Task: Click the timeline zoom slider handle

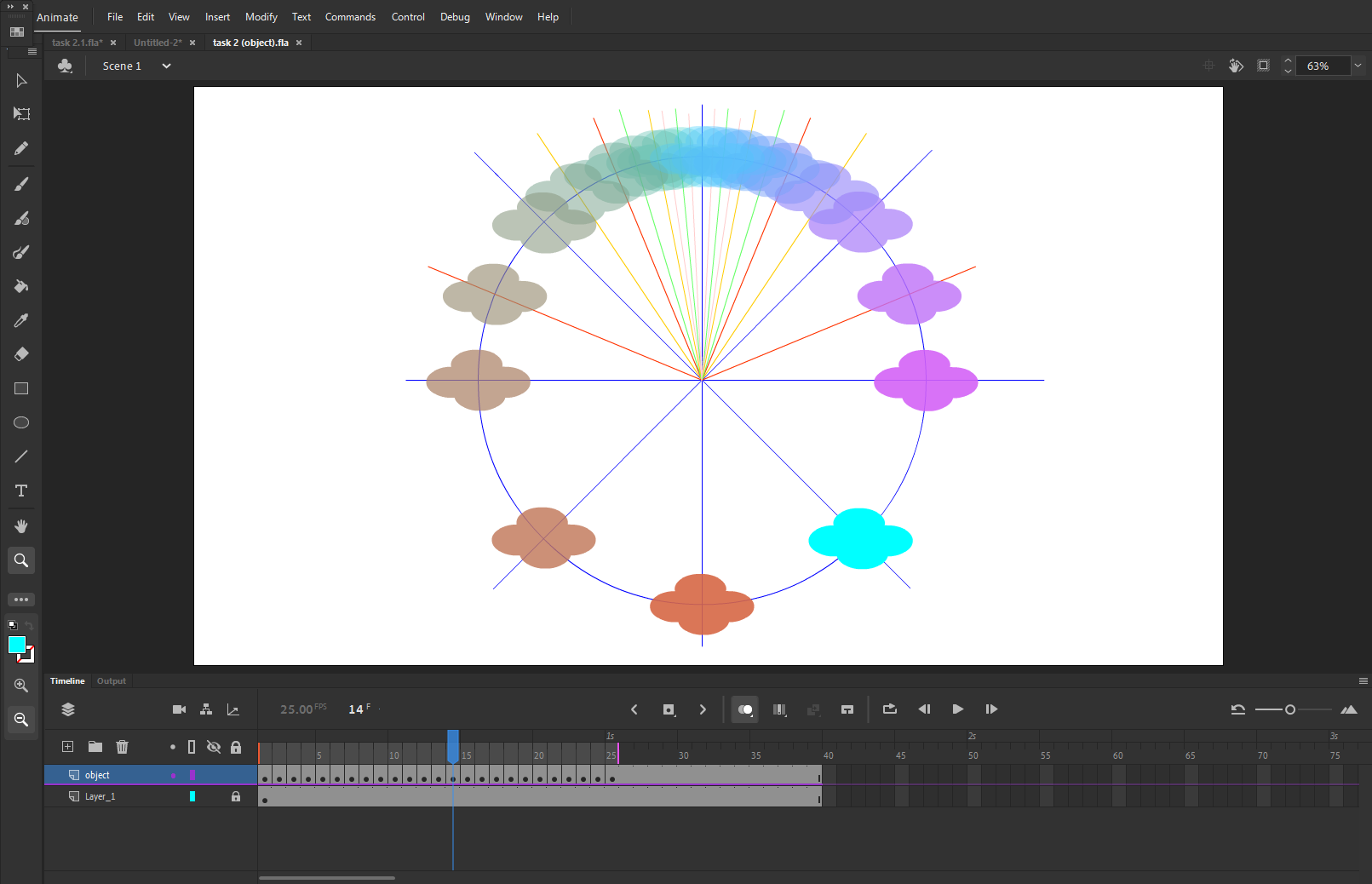Action: pos(1290,709)
